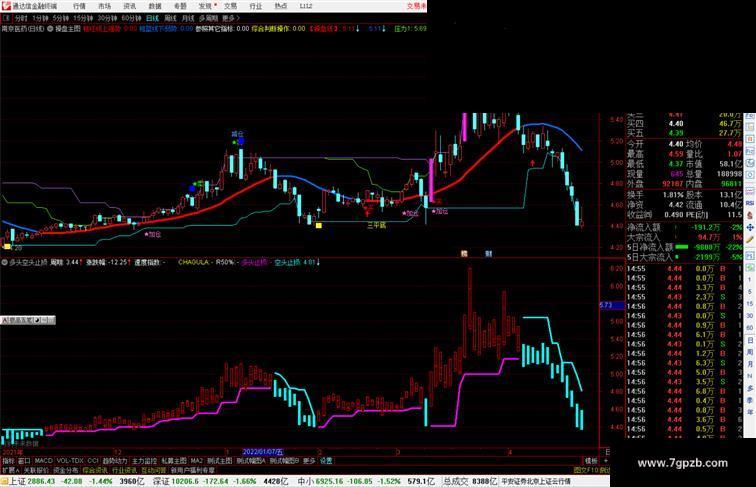Image resolution: width=756 pixels, height=487 pixels.
Task: Select the 周线 weekly period tab
Action: coord(171,18)
